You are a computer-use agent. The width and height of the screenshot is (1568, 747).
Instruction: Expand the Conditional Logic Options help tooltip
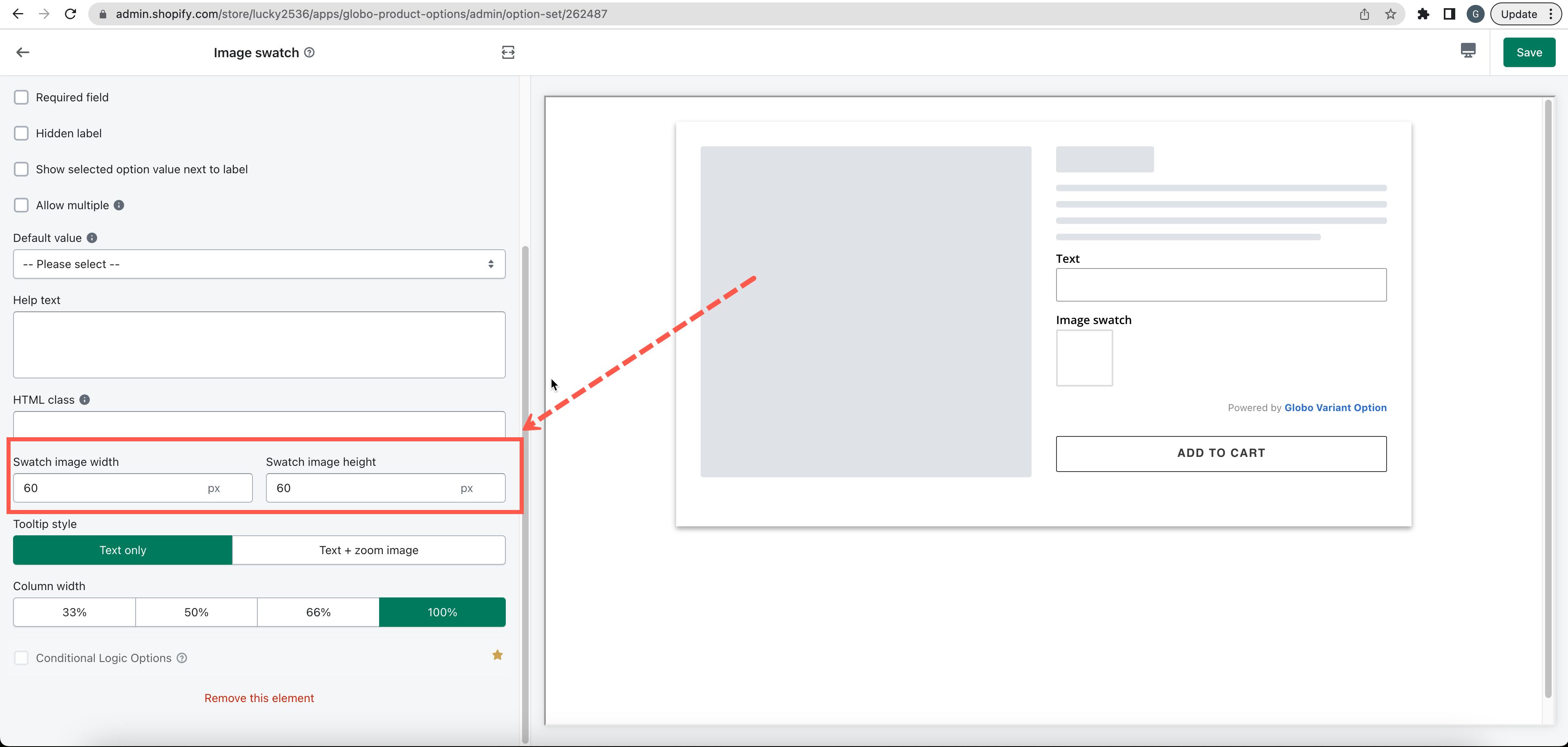click(x=181, y=658)
